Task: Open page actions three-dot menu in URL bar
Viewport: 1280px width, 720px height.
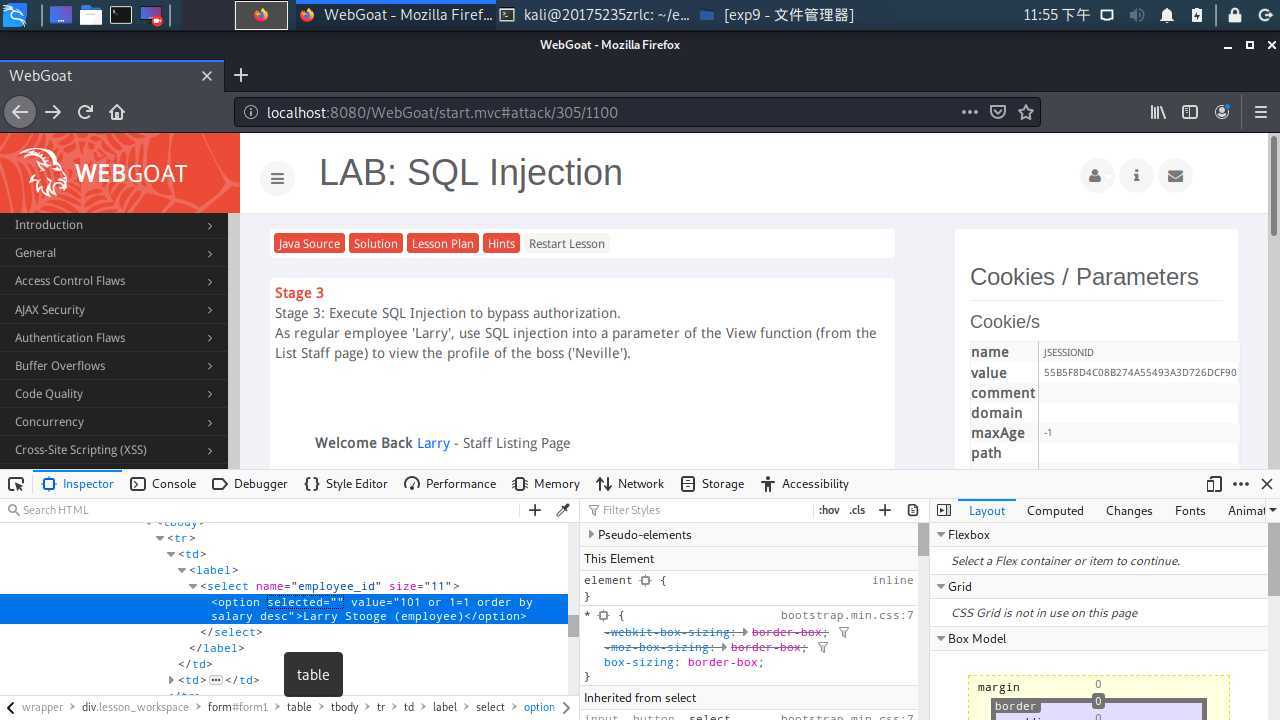Action: (969, 112)
